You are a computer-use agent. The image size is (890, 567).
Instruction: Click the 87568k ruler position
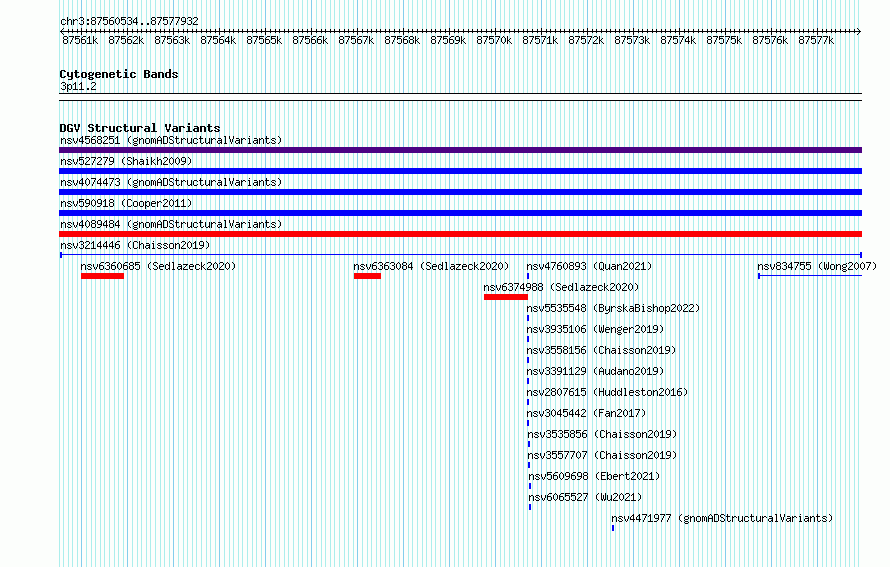click(x=402, y=40)
